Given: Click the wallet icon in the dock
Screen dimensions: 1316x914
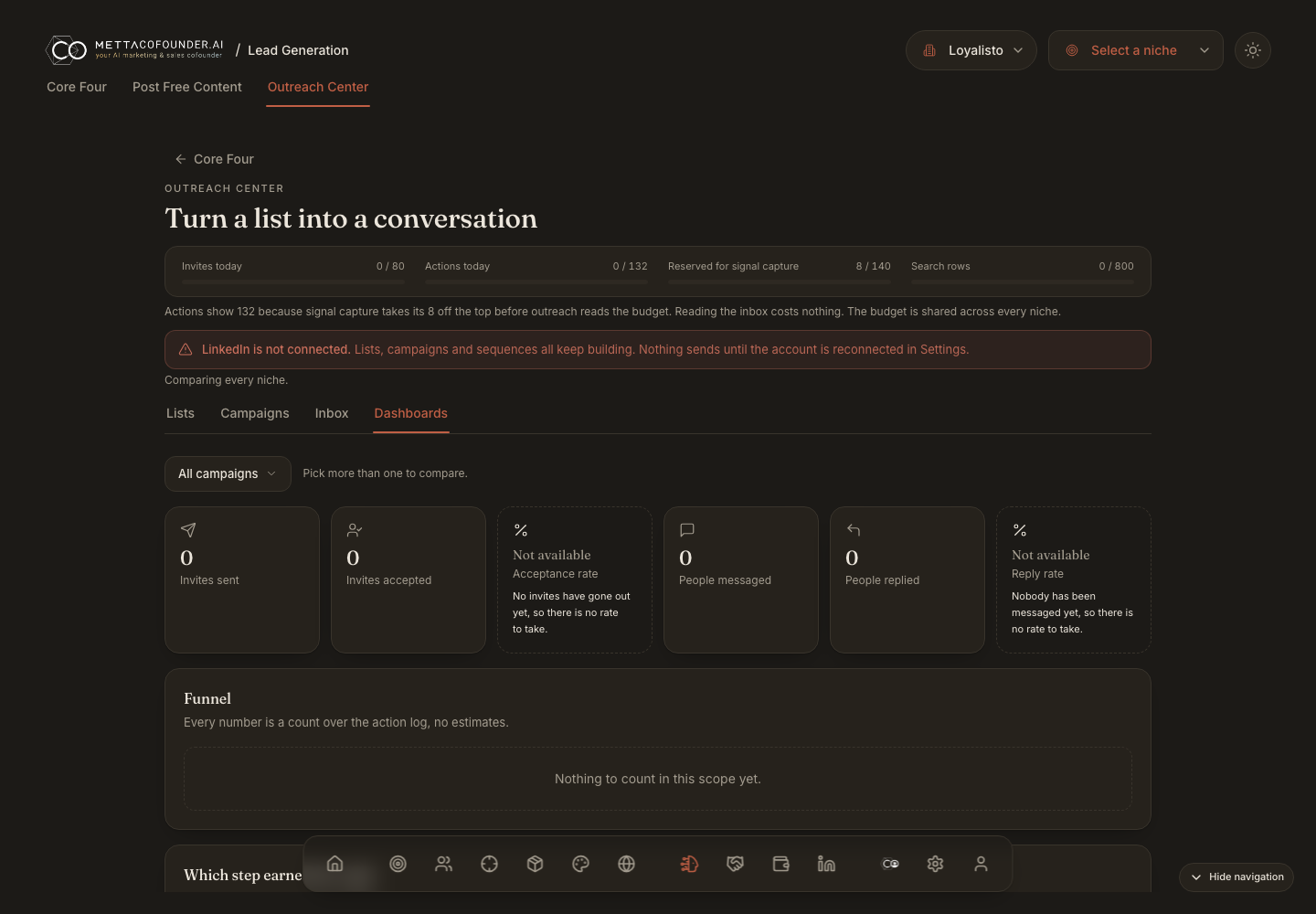Looking at the screenshot, I should 780,864.
